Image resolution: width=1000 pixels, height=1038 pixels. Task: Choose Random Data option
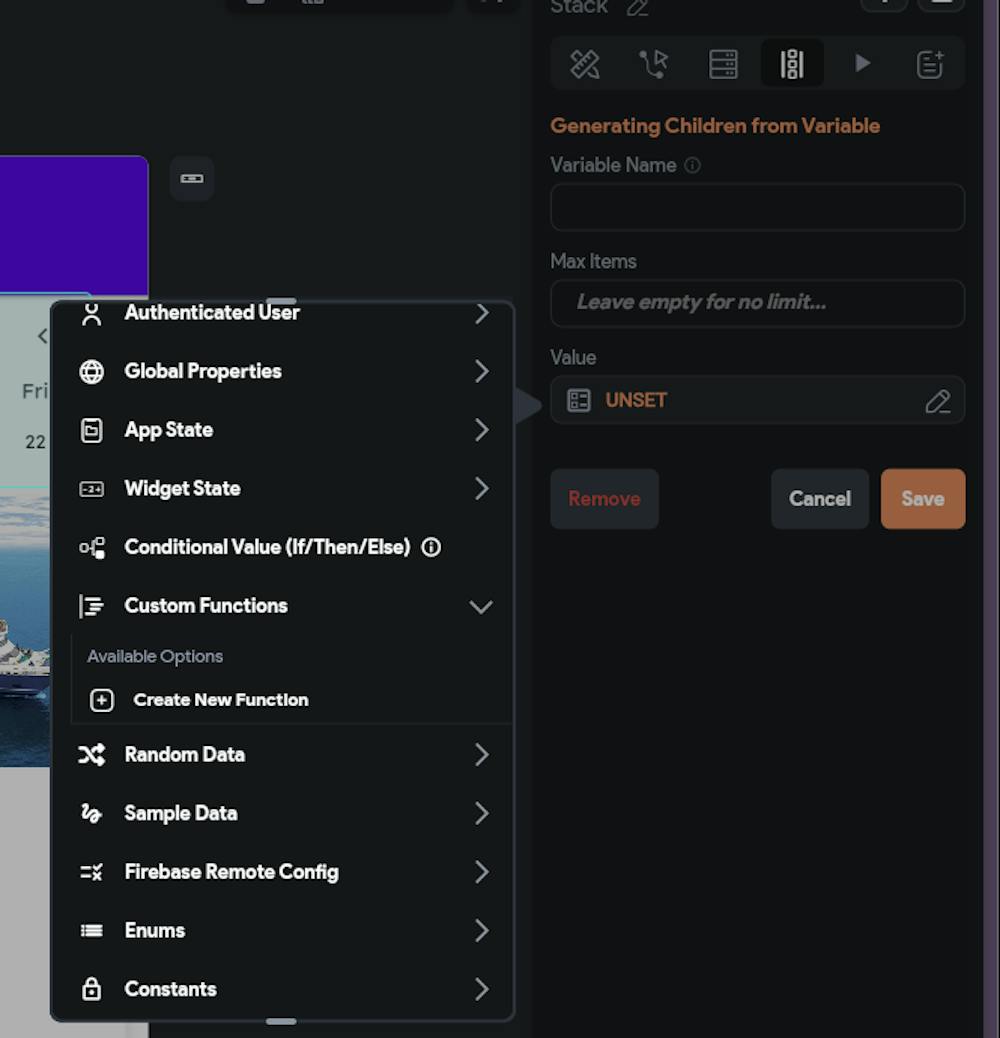pyautogui.click(x=283, y=755)
